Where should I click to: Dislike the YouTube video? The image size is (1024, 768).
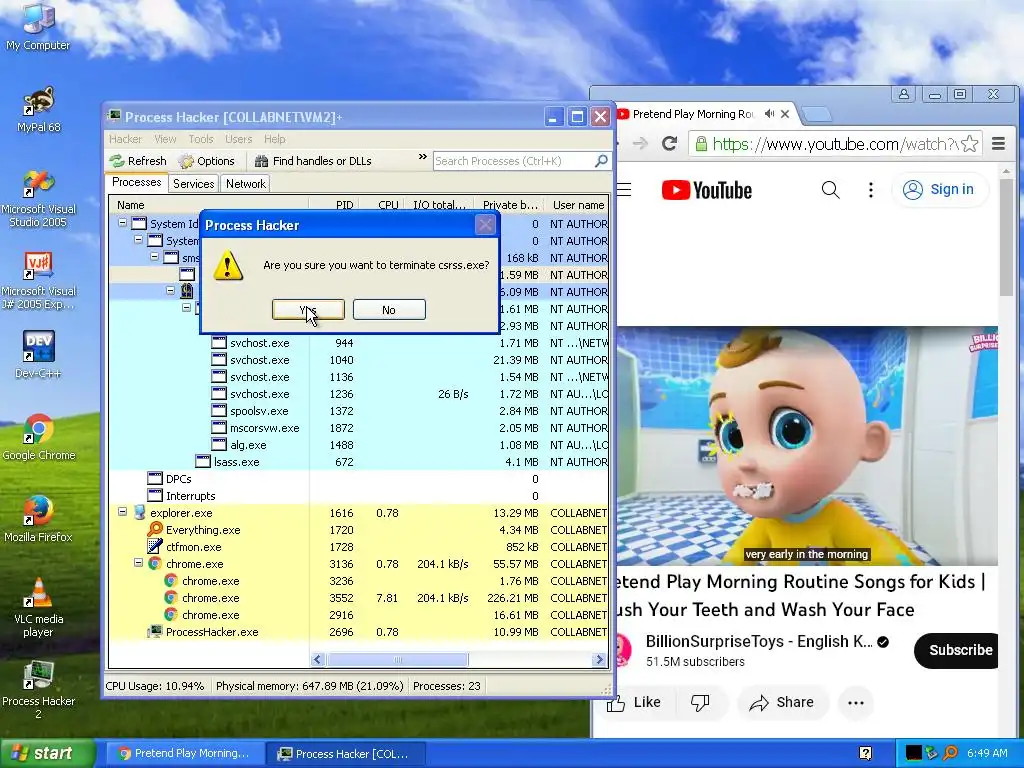point(700,703)
